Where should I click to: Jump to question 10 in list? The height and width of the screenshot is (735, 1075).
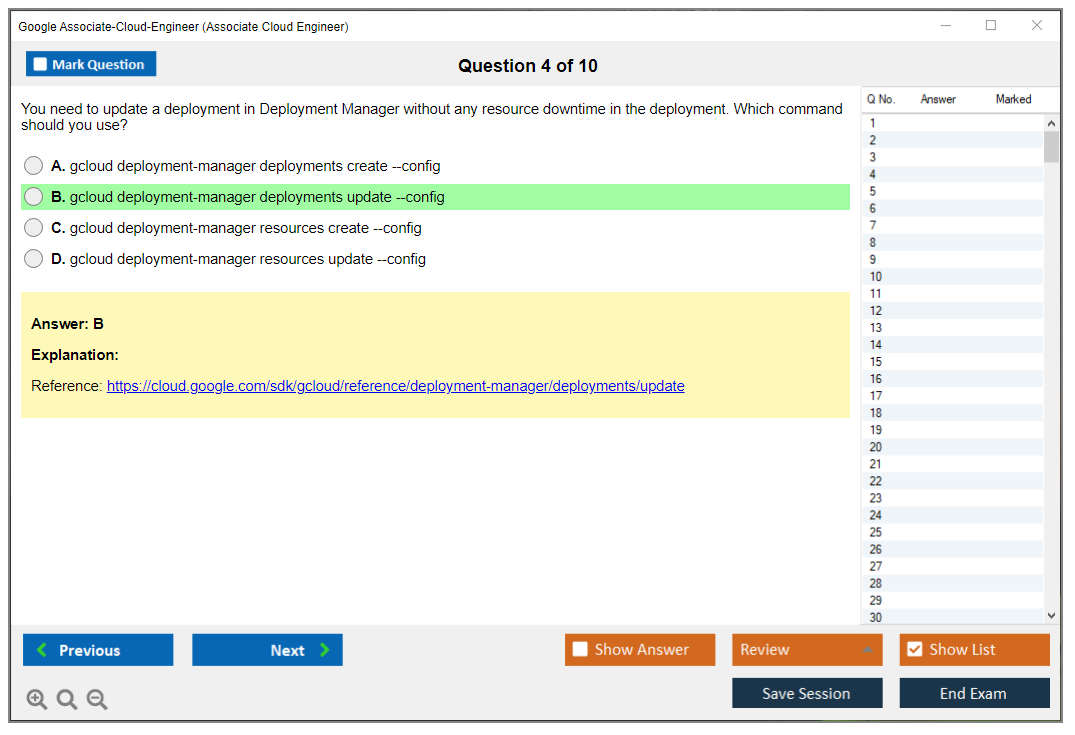tap(876, 277)
